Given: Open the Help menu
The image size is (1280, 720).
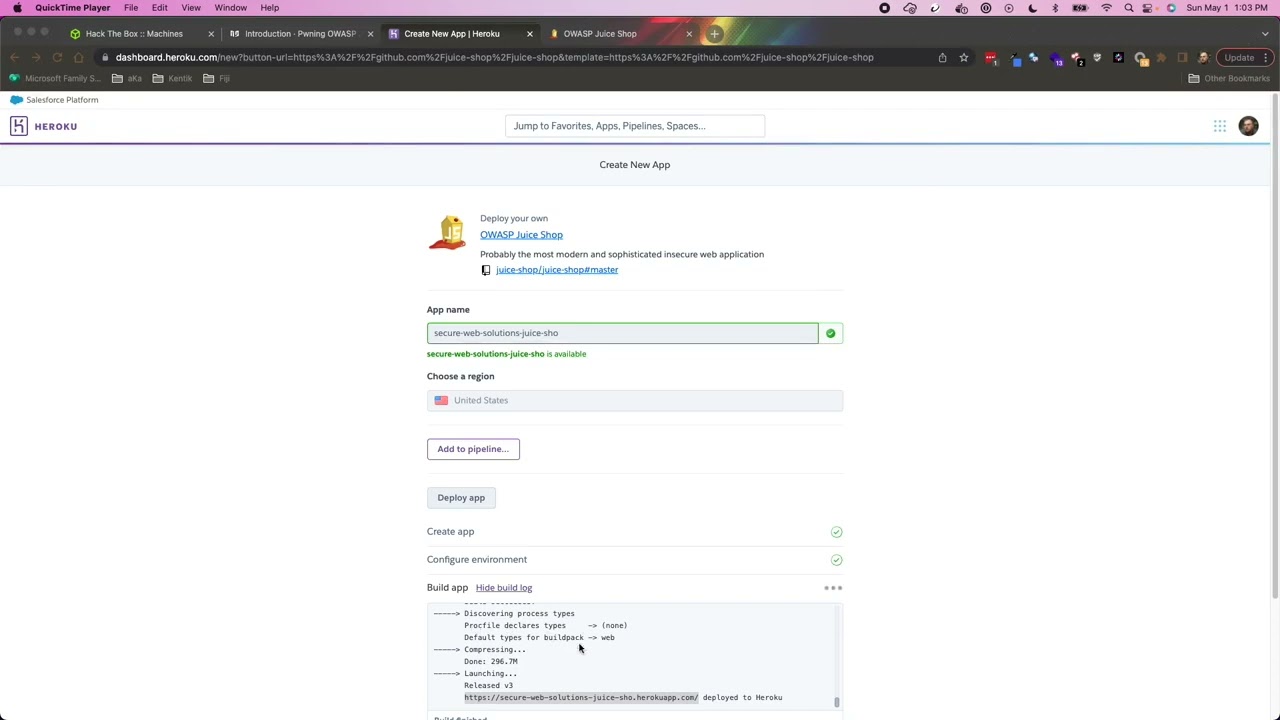Looking at the screenshot, I should [270, 8].
